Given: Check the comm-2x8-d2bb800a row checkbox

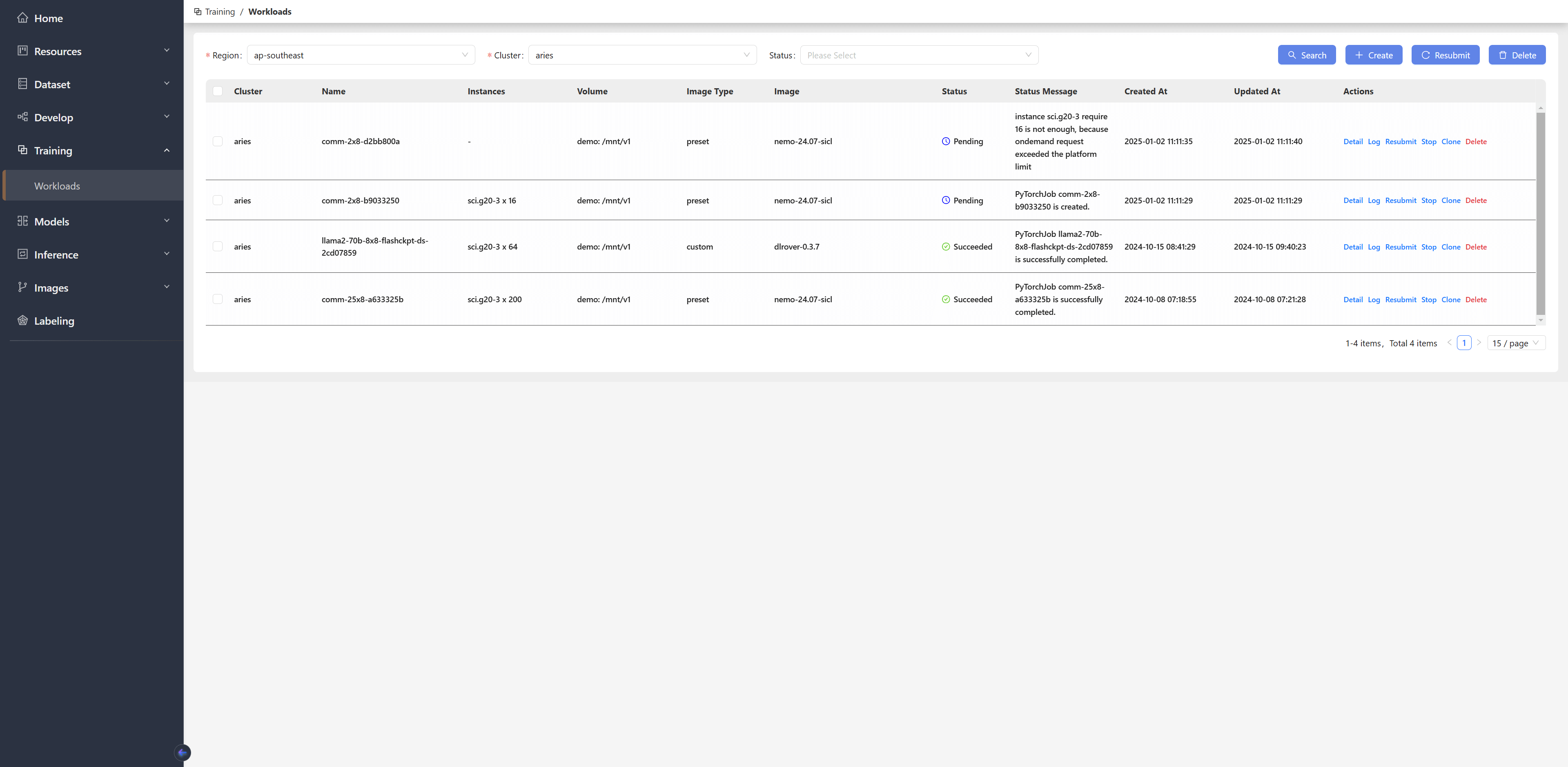Looking at the screenshot, I should tap(217, 141).
